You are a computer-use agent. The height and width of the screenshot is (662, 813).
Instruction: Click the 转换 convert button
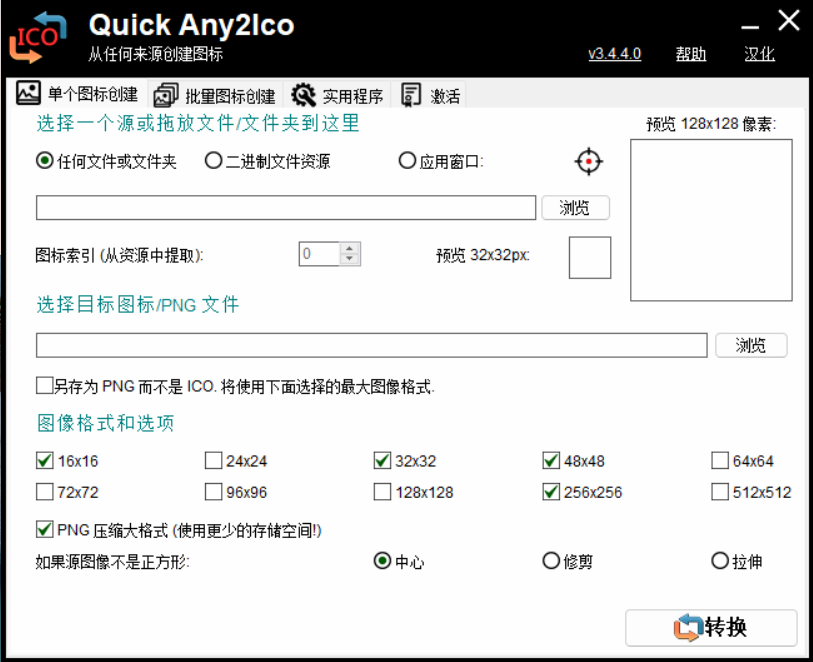tap(711, 628)
